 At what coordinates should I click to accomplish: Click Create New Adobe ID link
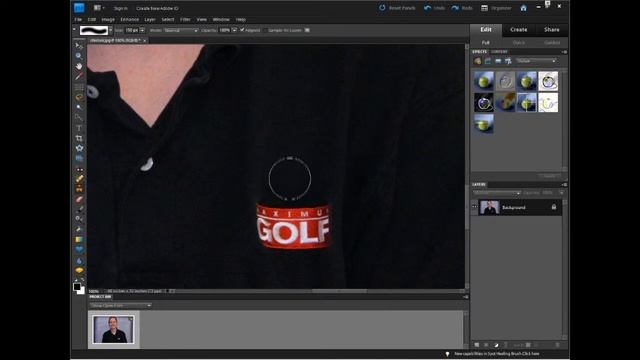157,8
